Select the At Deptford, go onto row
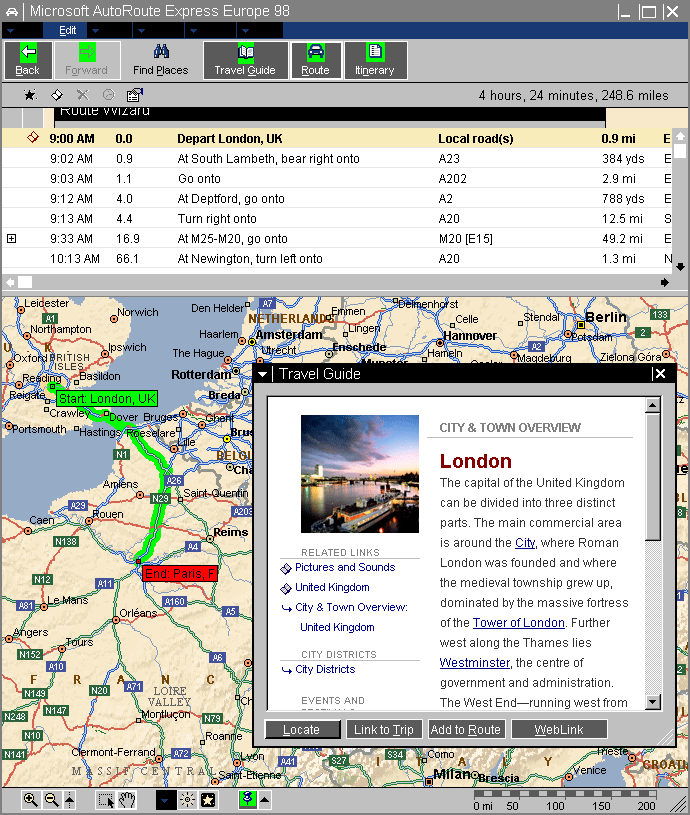690x815 pixels. pos(337,199)
